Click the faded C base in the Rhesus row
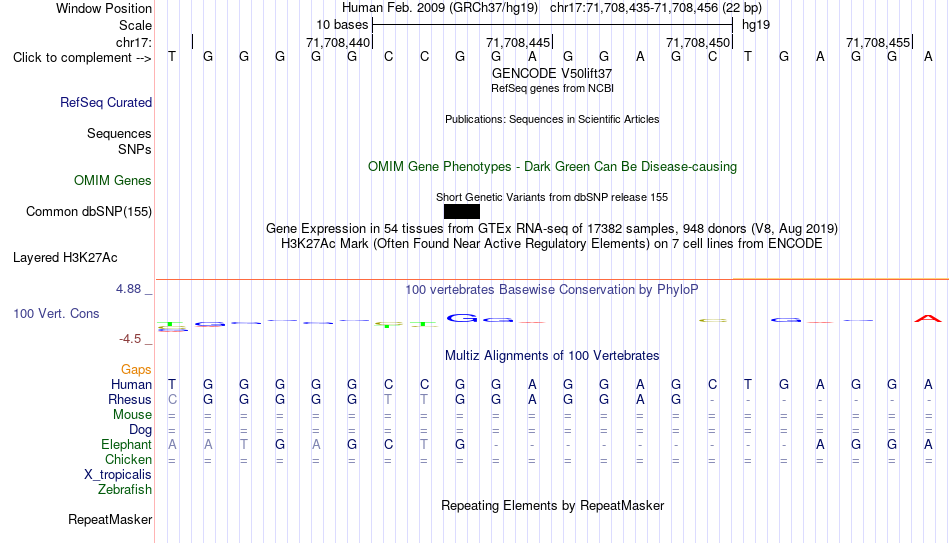950x543 pixels. (172, 400)
